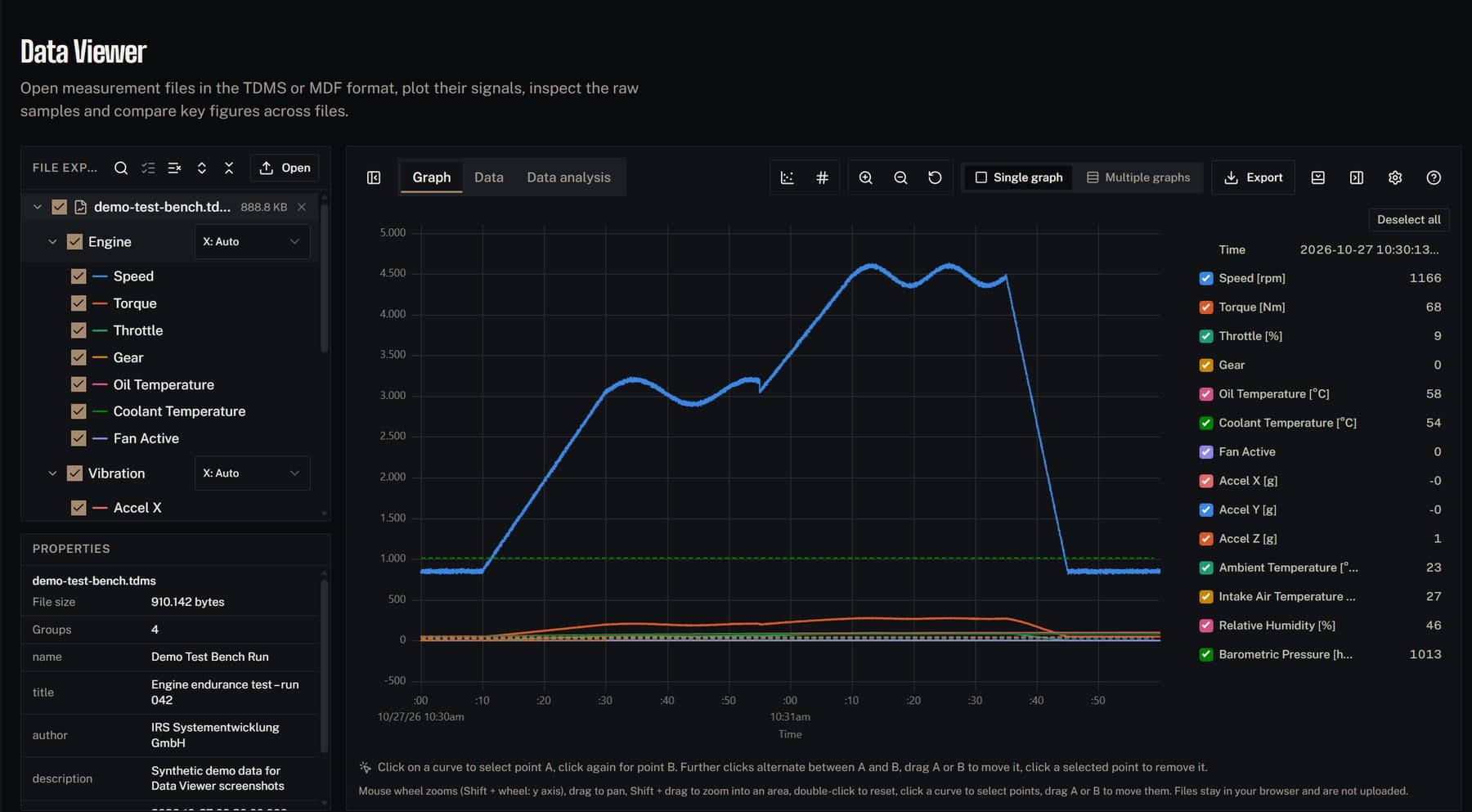Select the Coolant Temperature tree item
Viewport: 1472px width, 812px height.
[x=179, y=411]
